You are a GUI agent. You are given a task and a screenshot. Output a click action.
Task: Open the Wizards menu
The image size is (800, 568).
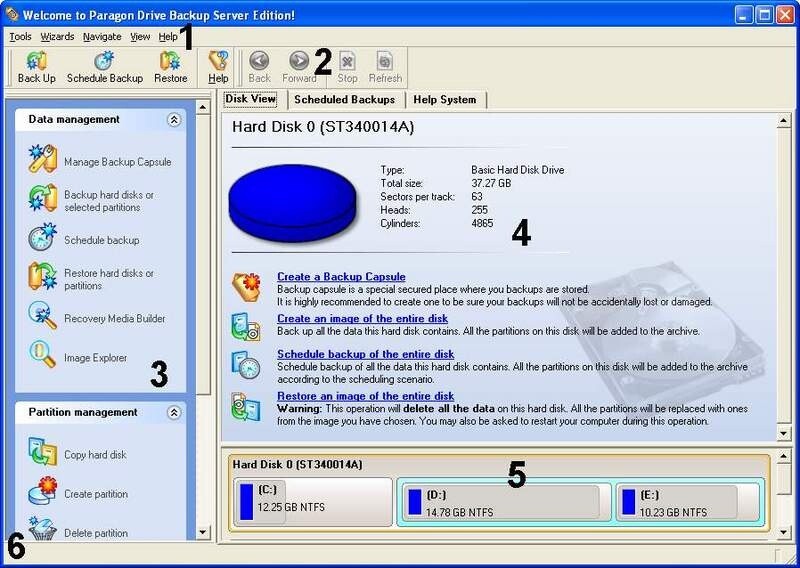click(x=57, y=37)
